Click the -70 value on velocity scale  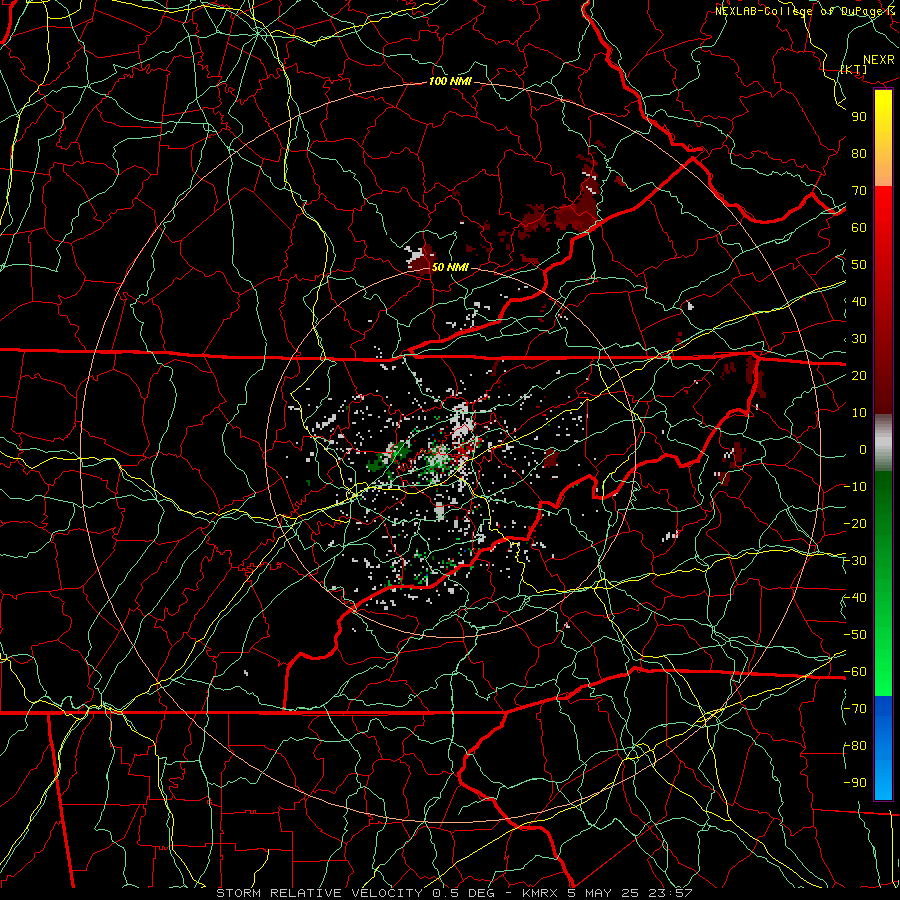pos(855,708)
